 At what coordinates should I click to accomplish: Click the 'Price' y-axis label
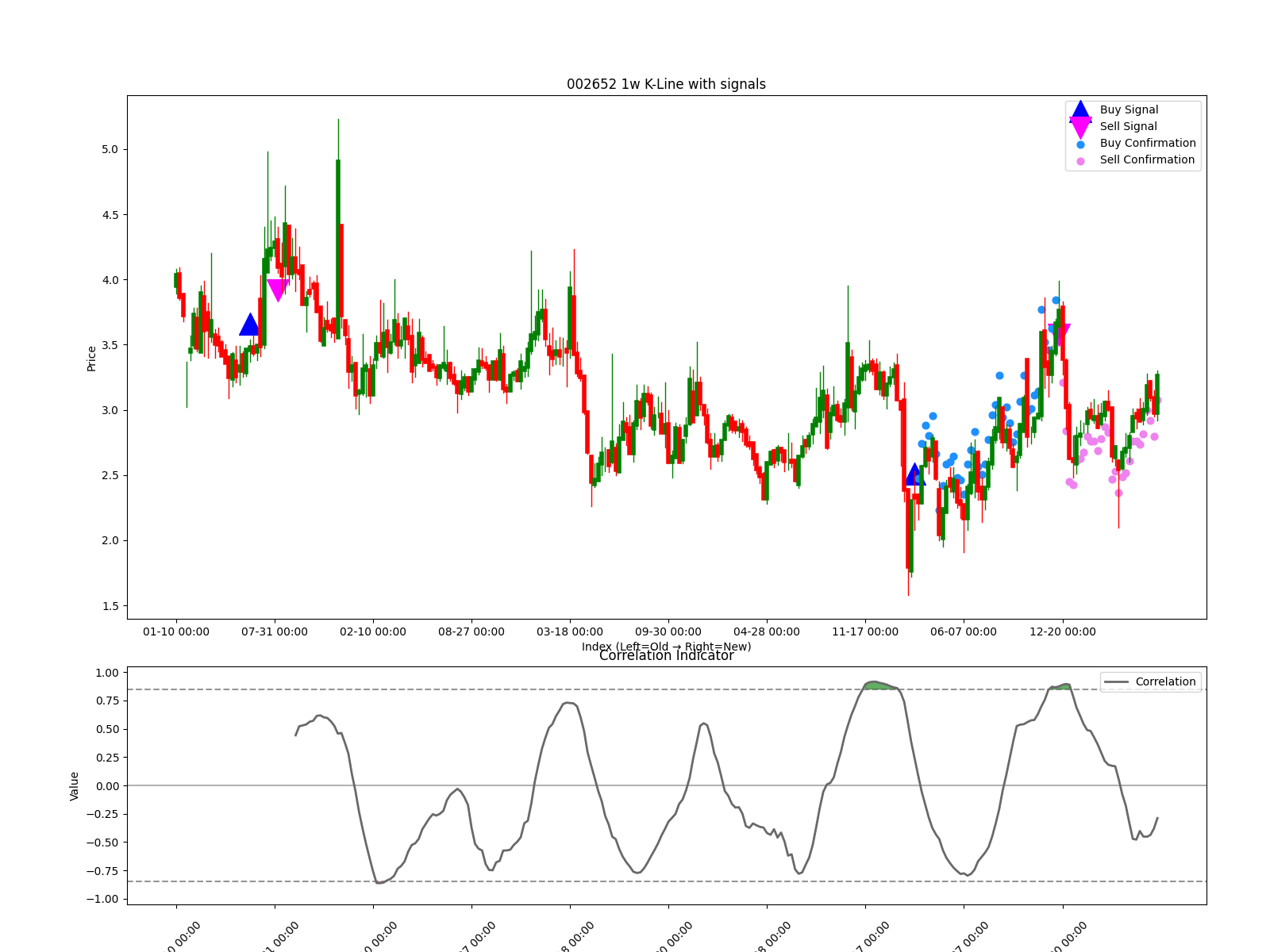pos(91,358)
